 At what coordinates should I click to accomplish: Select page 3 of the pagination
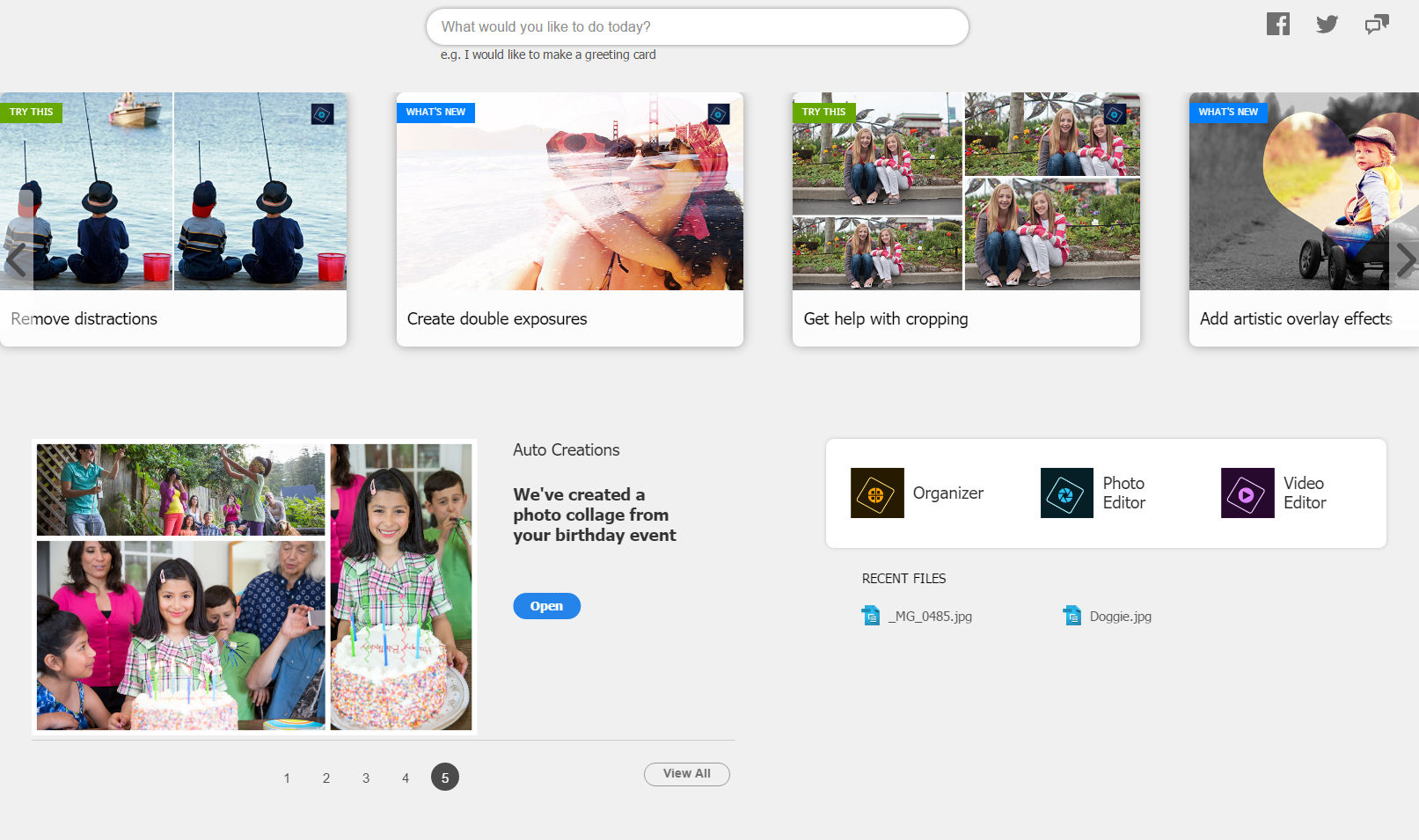point(366,777)
